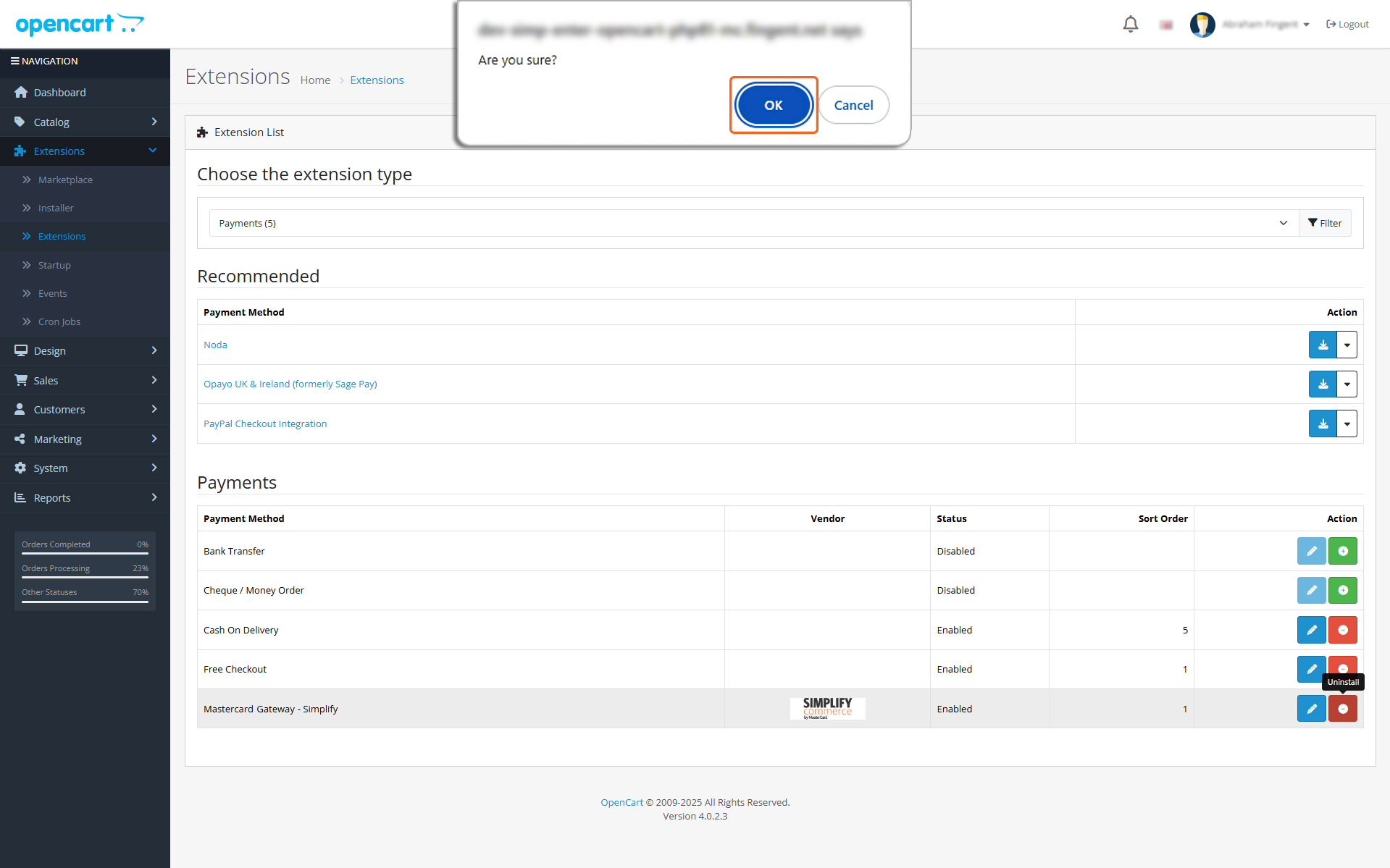The height and width of the screenshot is (868, 1390).
Task: Edit Cheque / Money Order payment
Action: tap(1311, 591)
